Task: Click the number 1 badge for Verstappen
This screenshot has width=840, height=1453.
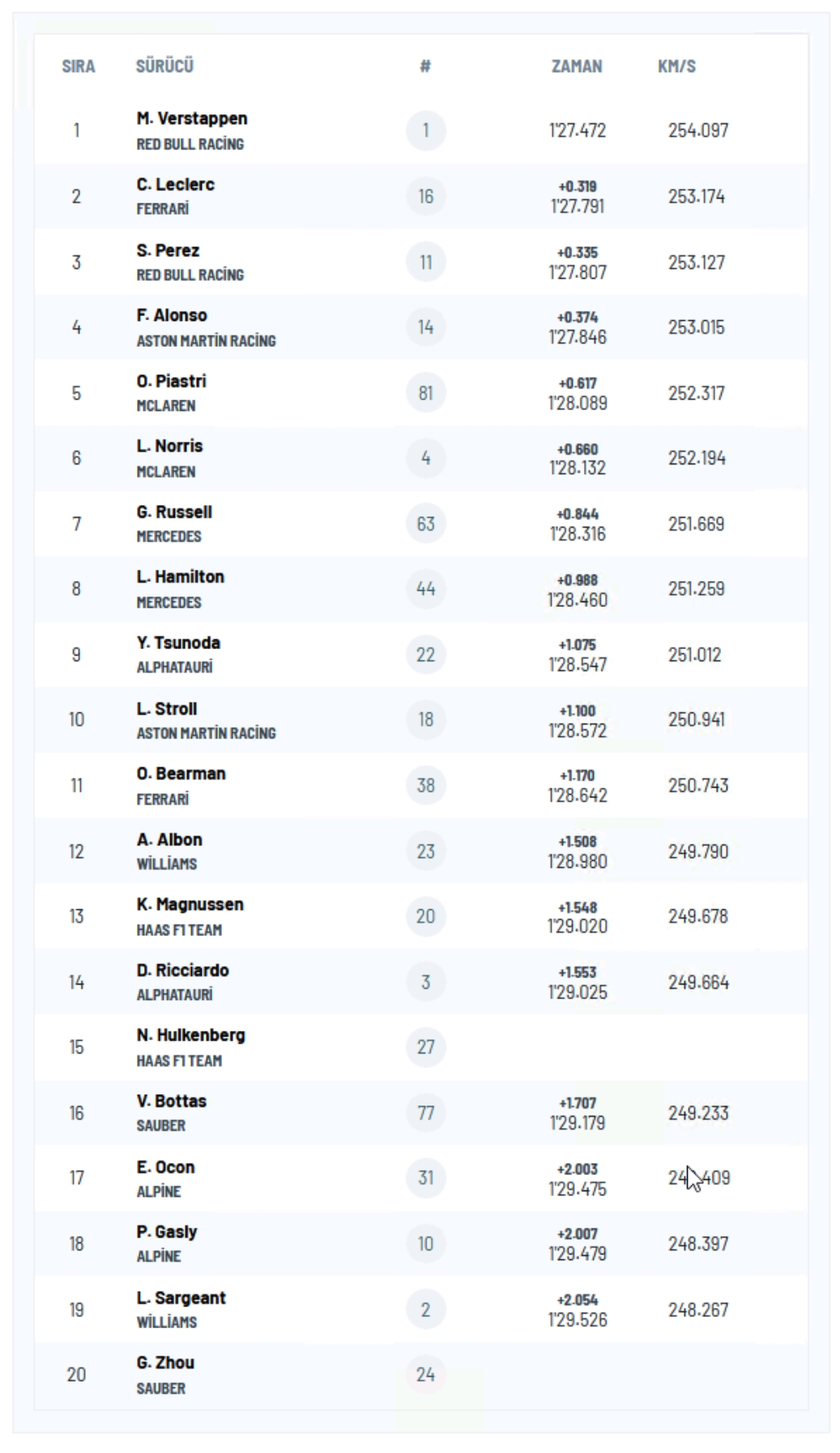Action: click(x=425, y=130)
